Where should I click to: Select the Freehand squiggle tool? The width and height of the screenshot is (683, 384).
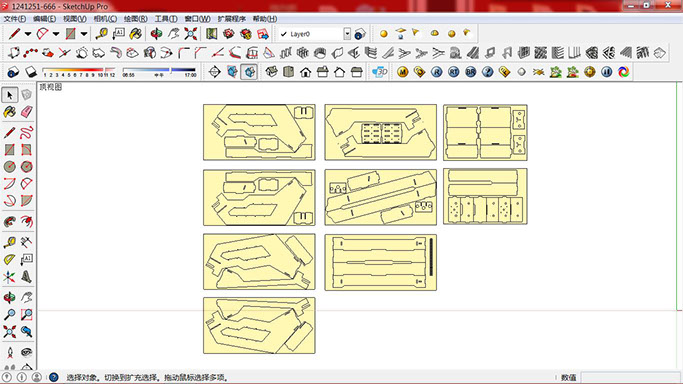pyautogui.click(x=27, y=132)
